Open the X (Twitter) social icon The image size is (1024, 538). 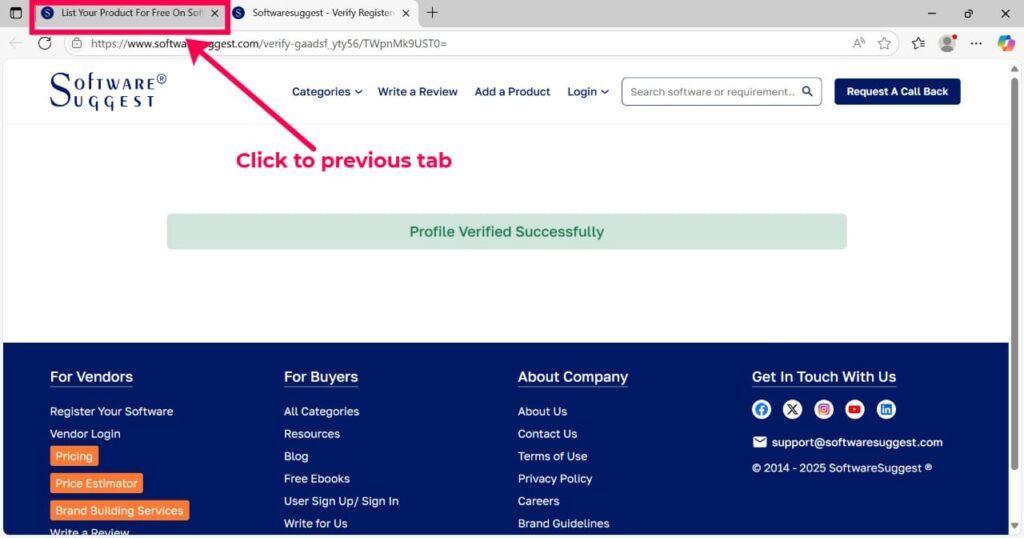(792, 409)
